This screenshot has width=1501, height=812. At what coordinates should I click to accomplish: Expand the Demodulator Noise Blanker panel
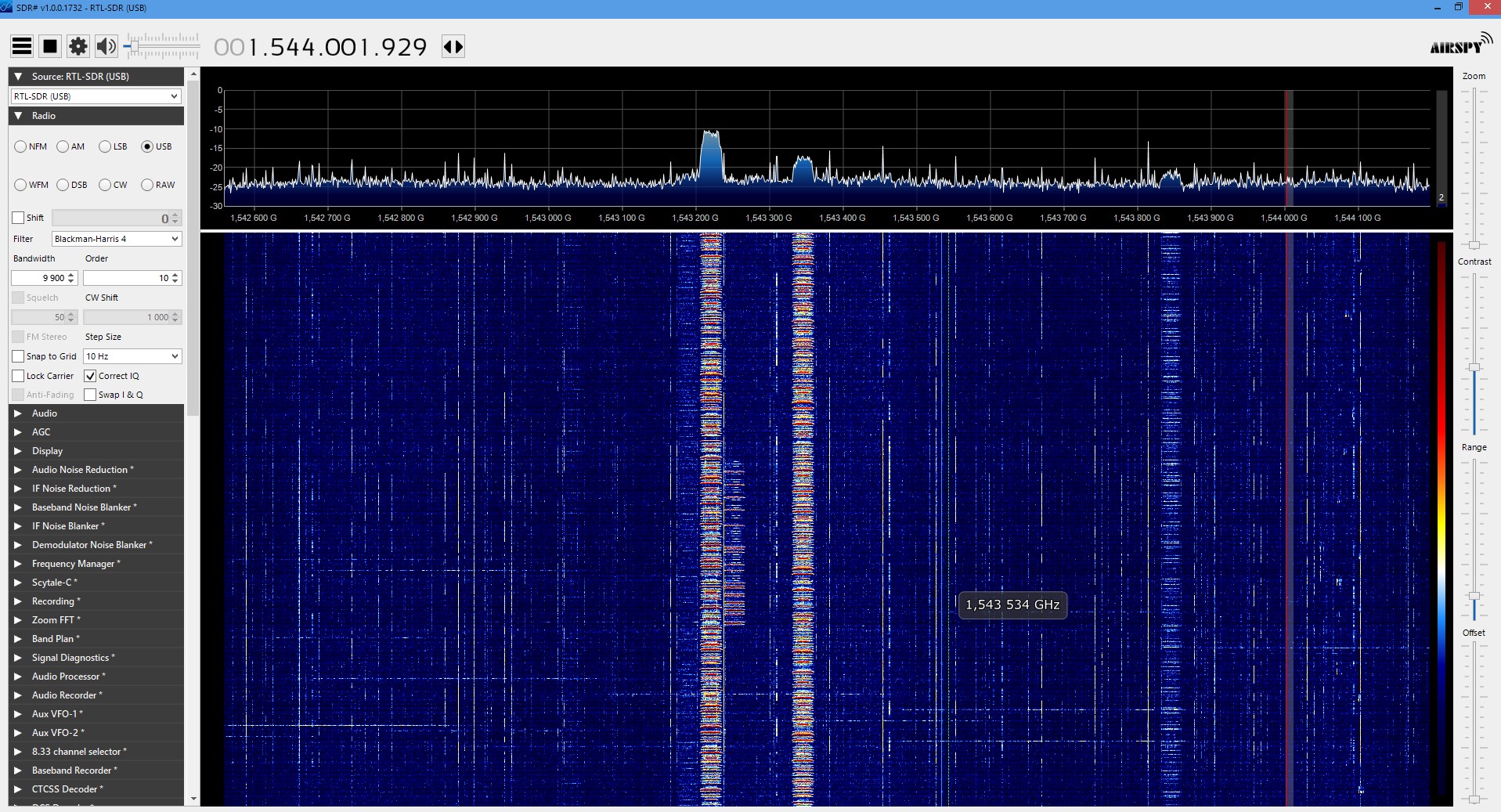(96, 545)
